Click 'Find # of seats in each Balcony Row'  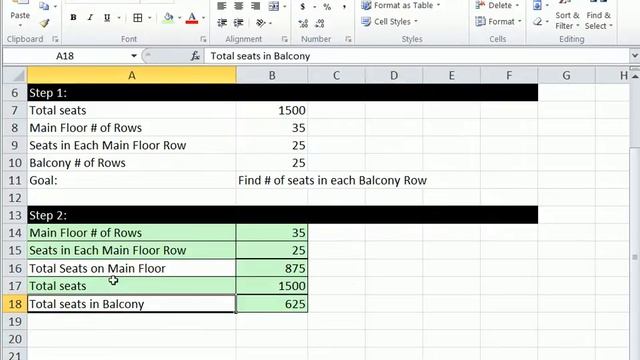[332, 180]
